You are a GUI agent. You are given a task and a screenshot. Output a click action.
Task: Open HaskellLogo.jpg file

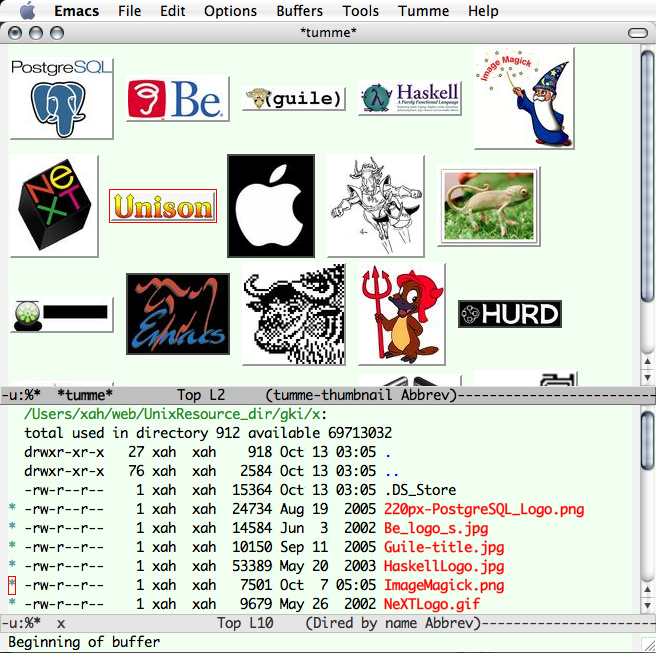(x=444, y=566)
